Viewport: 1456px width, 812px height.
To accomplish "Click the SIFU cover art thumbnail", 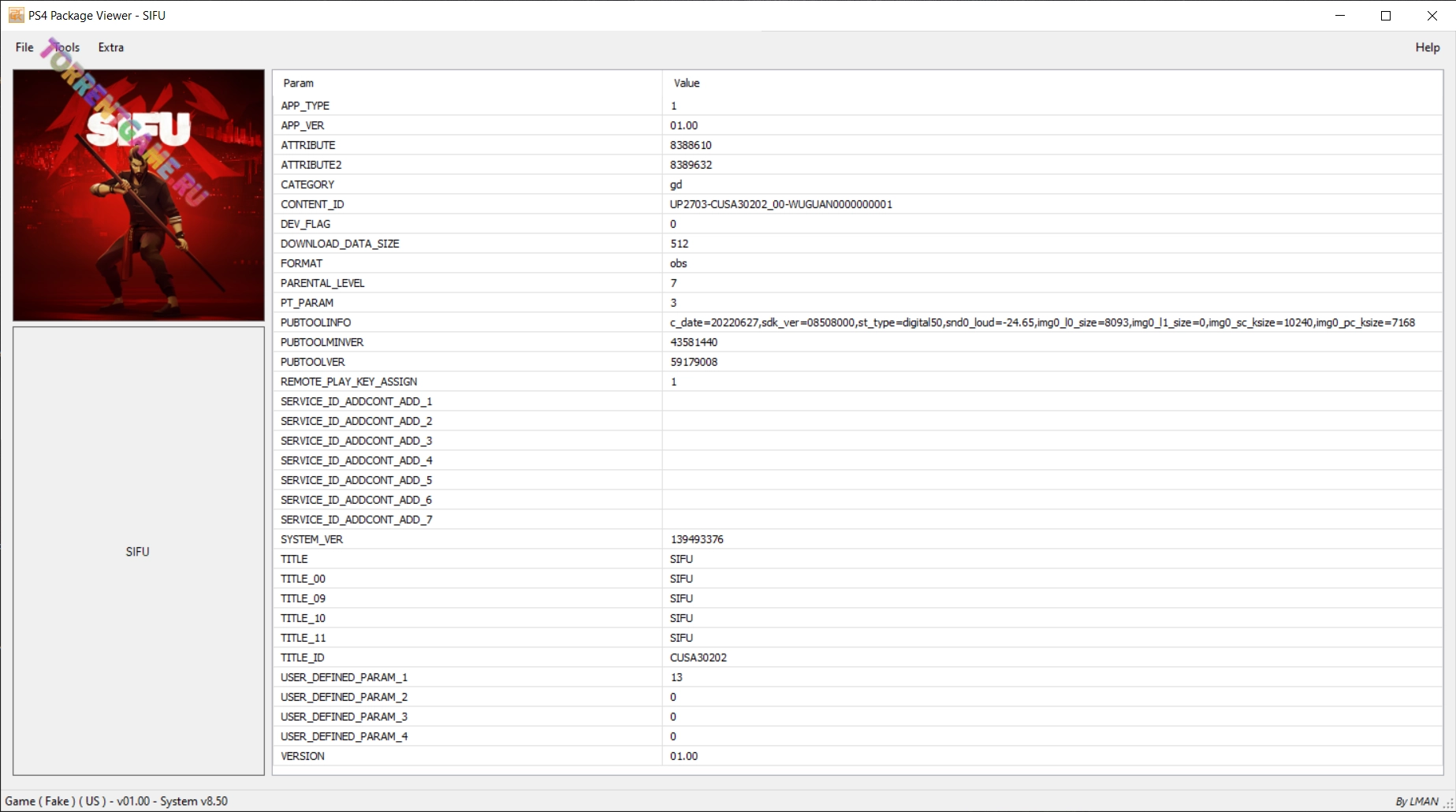I will click(139, 195).
